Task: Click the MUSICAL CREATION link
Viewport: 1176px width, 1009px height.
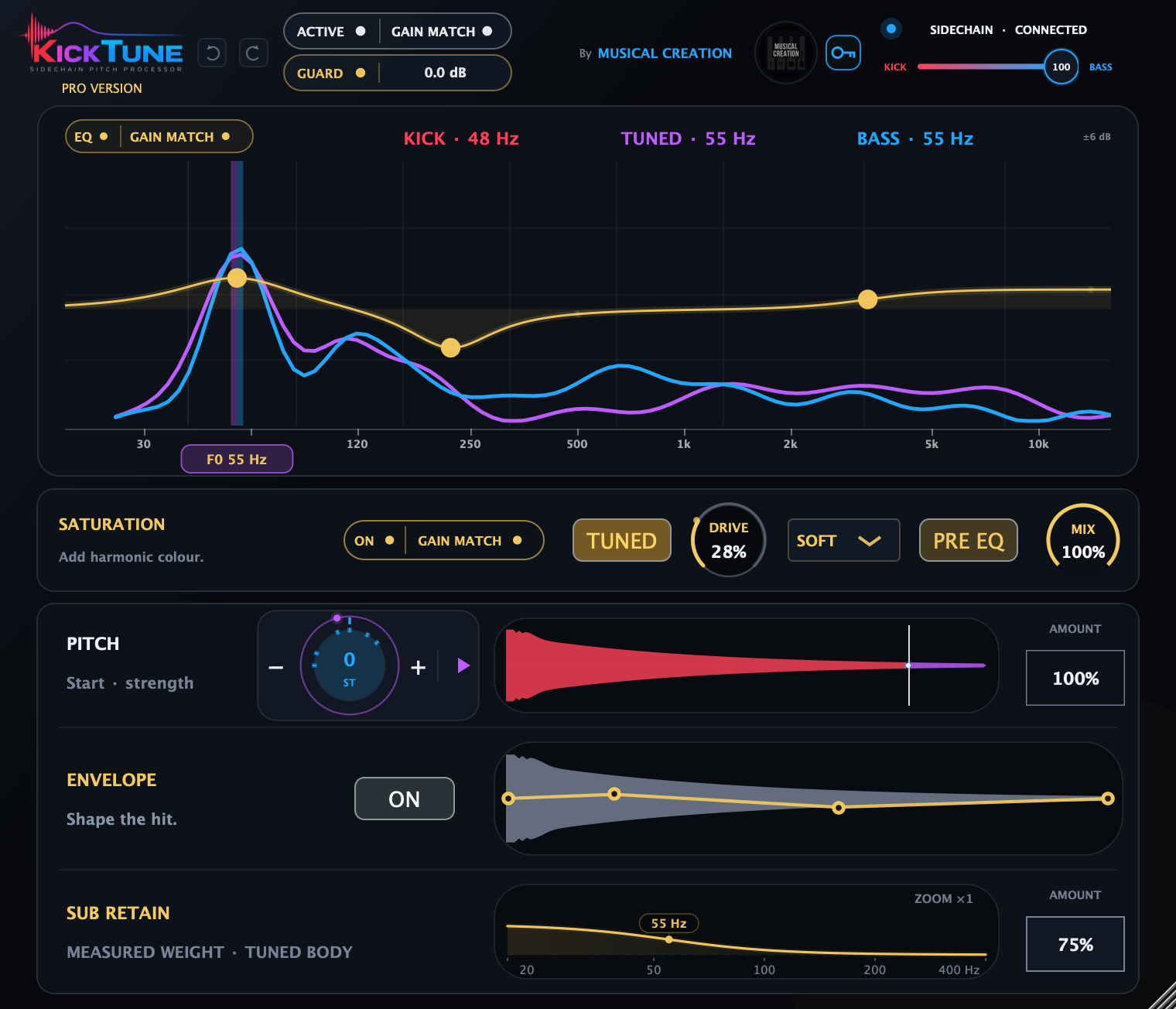Action: pos(665,53)
